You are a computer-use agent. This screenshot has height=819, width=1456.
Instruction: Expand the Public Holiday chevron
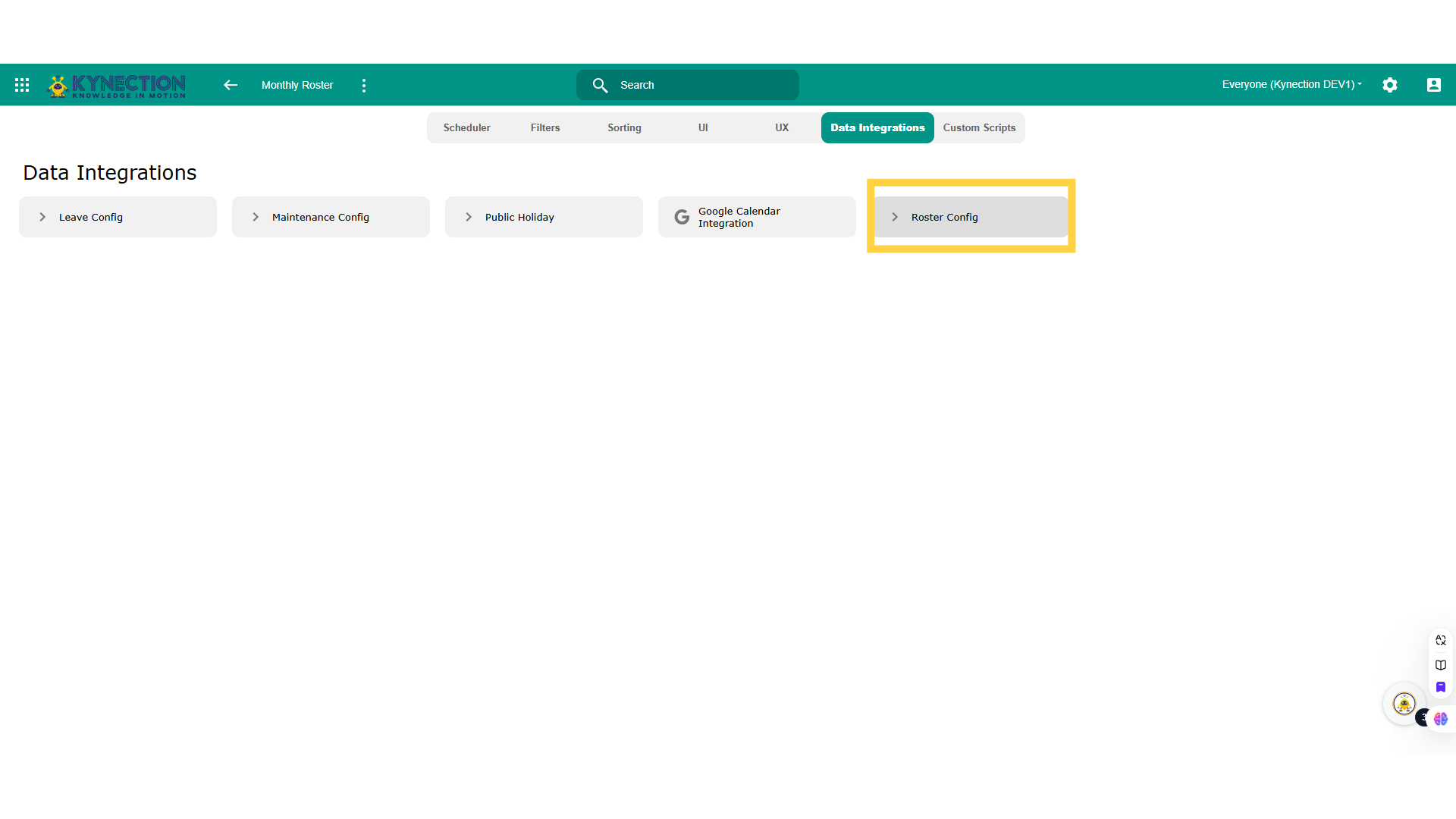pyautogui.click(x=469, y=217)
